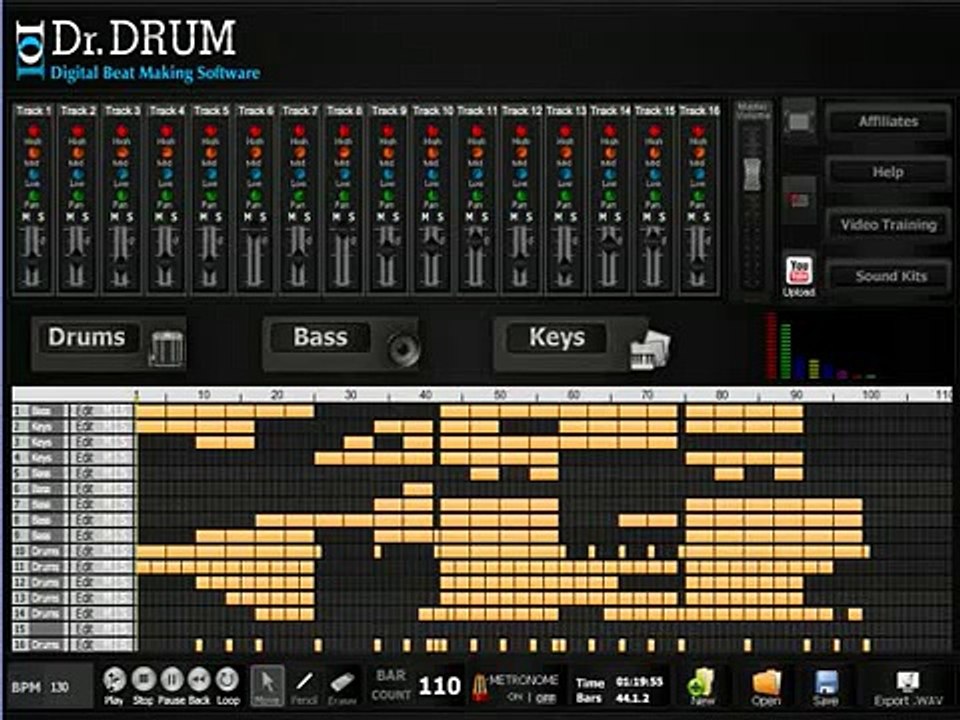Viewport: 960px width, 720px height.
Task: Click Edit on sequencer row 1 Bass
Action: coord(101,411)
